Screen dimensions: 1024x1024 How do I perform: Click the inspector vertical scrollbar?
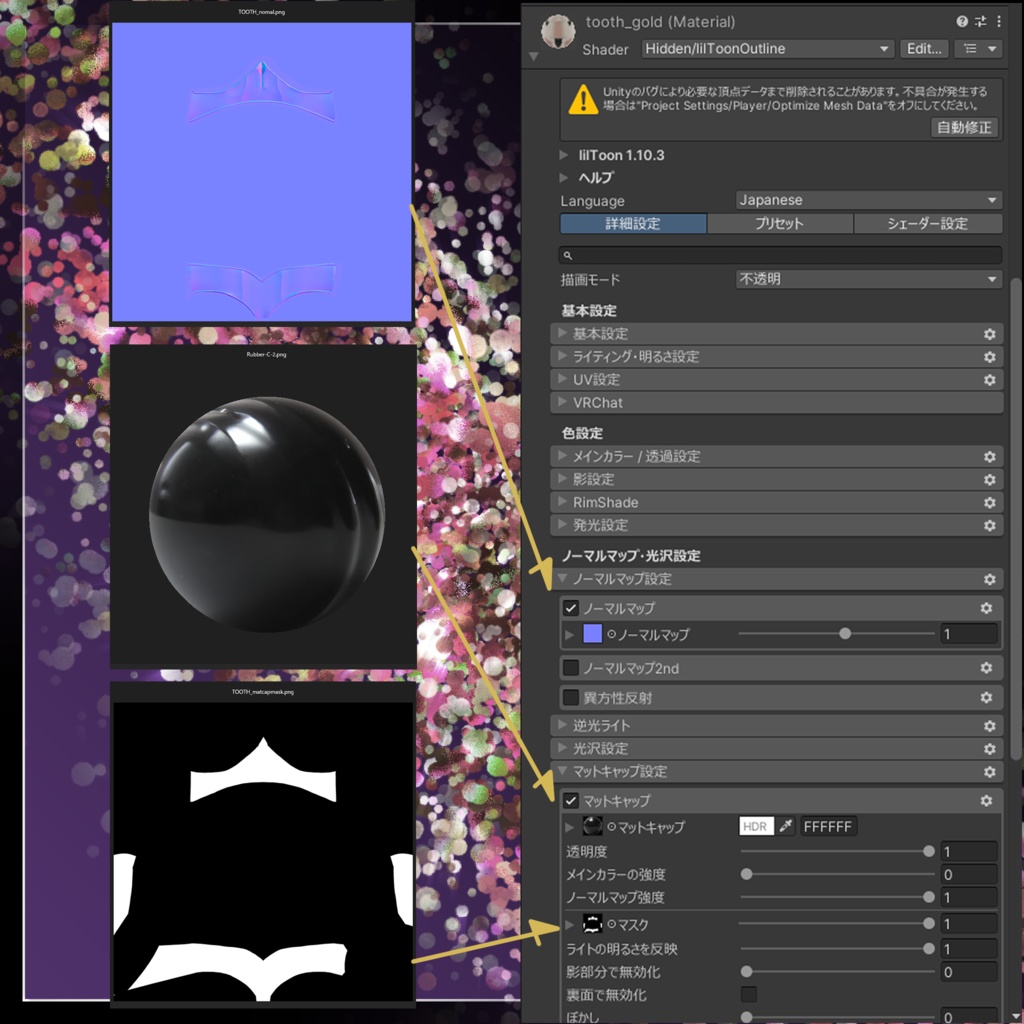click(1016, 519)
